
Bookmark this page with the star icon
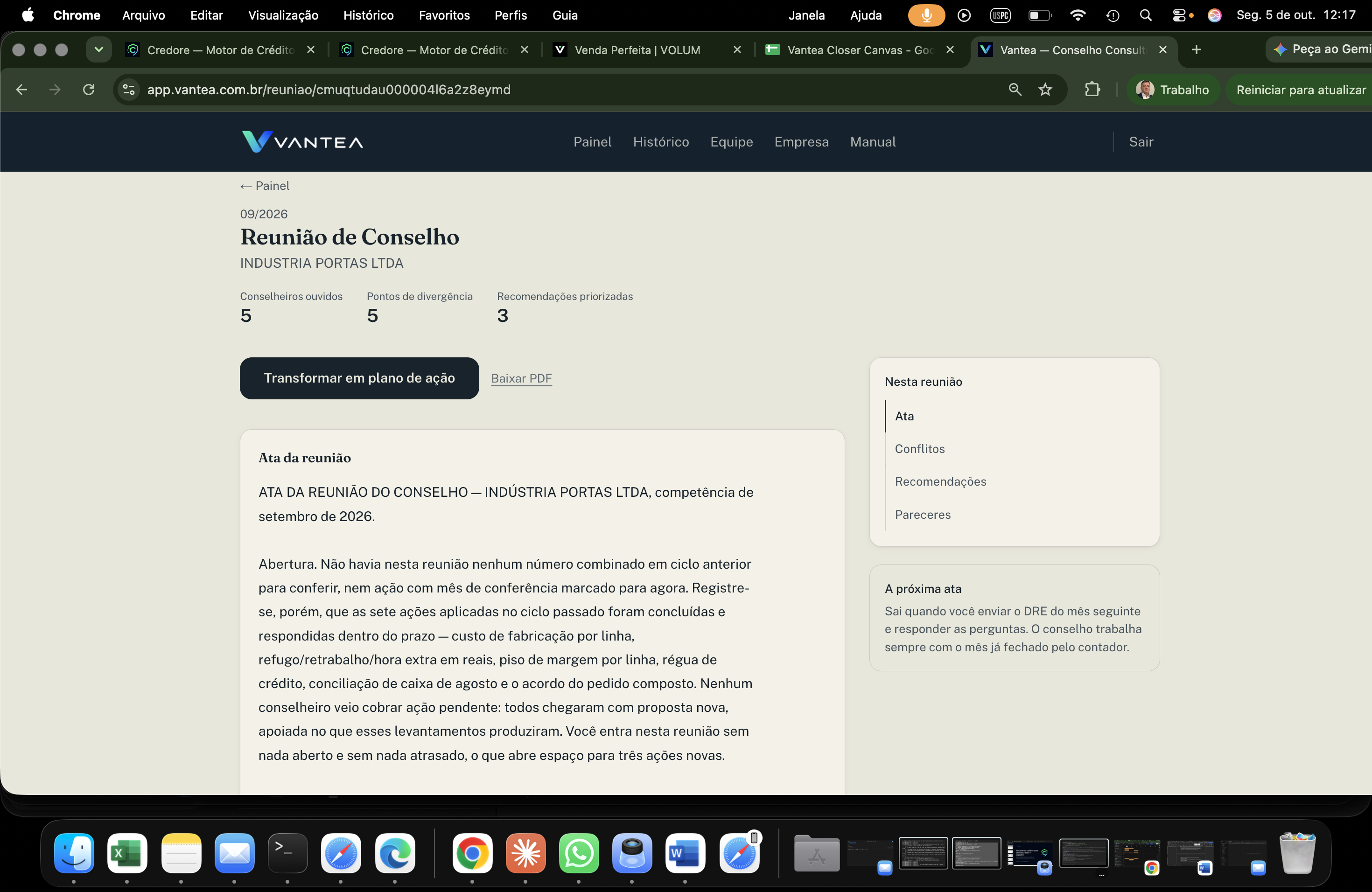[x=1045, y=89]
